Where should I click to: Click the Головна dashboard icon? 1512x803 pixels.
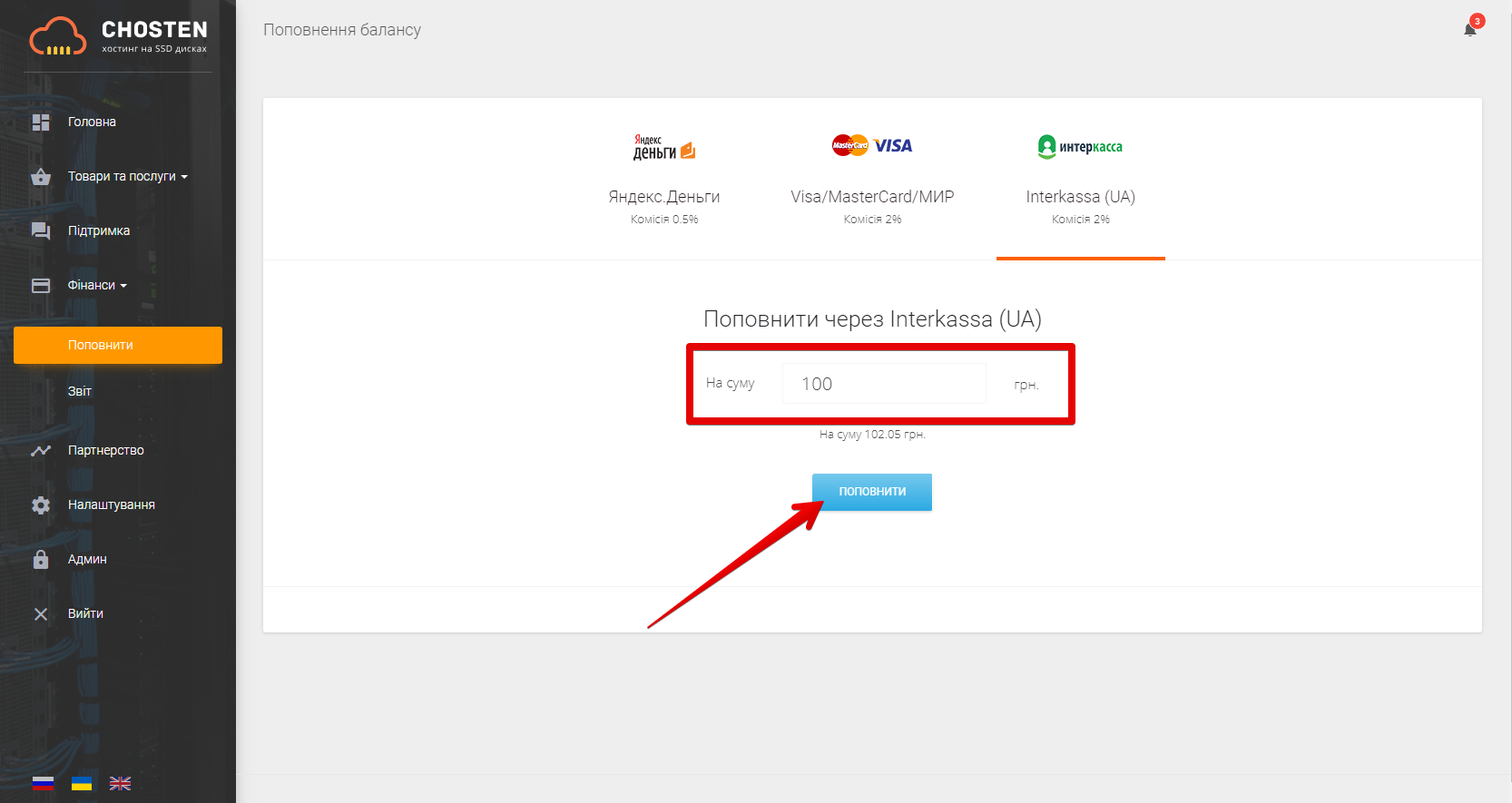point(41,122)
